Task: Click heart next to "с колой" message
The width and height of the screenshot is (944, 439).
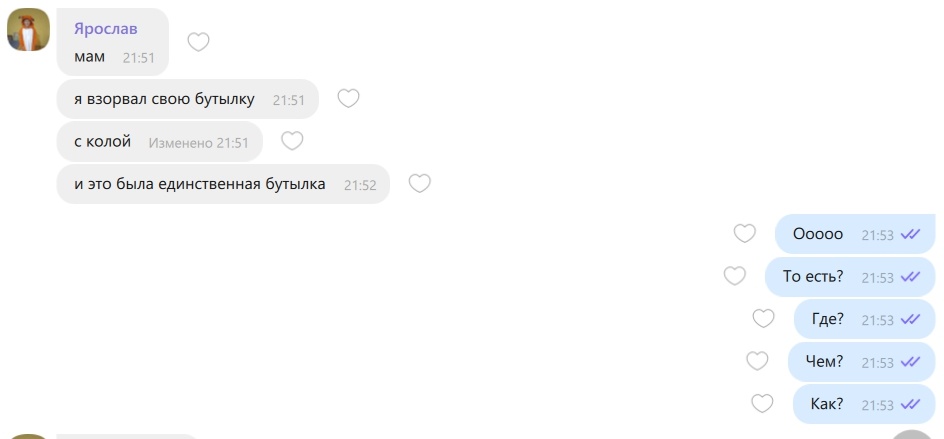Action: (x=292, y=141)
